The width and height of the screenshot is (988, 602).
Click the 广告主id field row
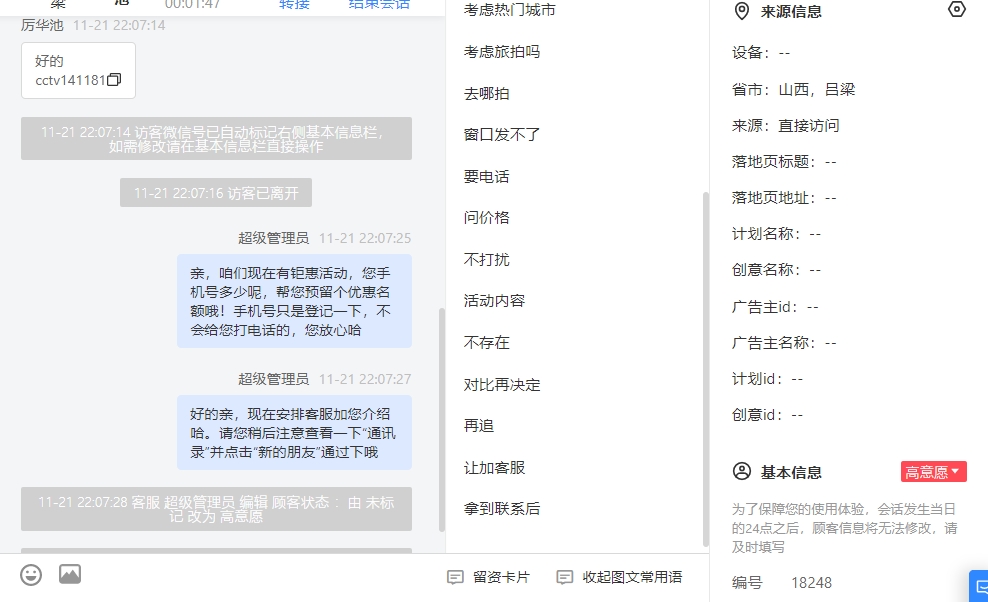(775, 307)
